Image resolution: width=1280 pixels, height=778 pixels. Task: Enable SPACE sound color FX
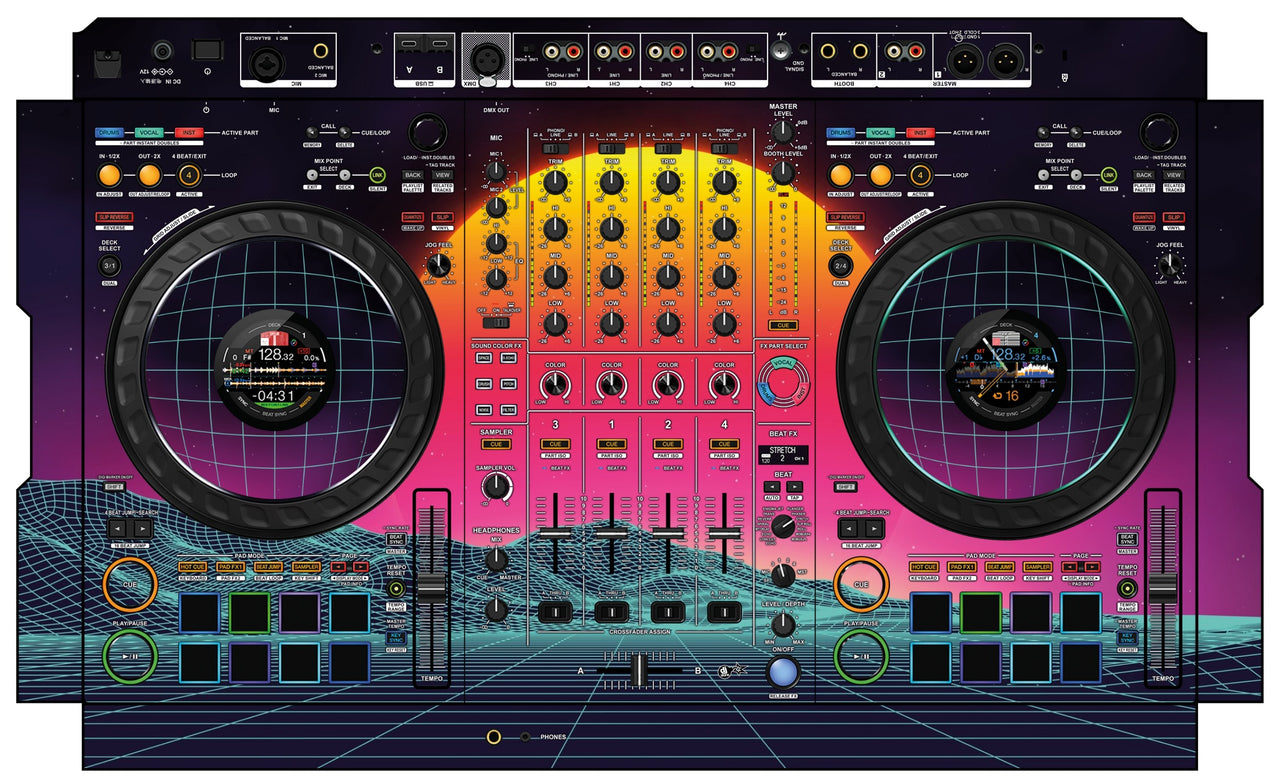(484, 357)
